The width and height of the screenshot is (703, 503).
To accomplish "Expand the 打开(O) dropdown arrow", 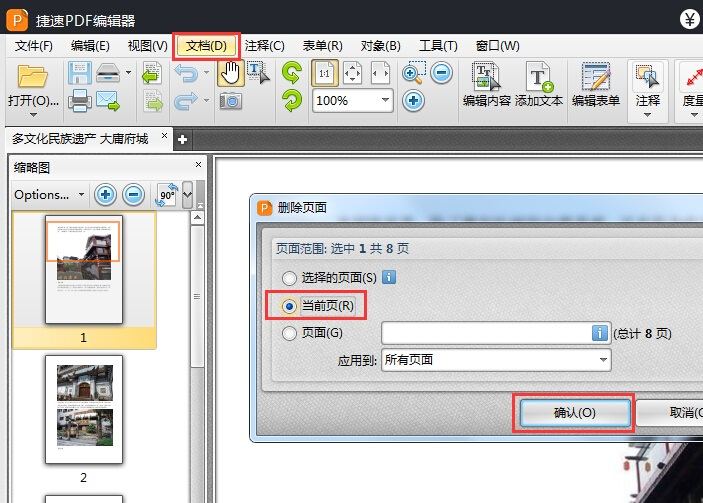I will tap(33, 114).
